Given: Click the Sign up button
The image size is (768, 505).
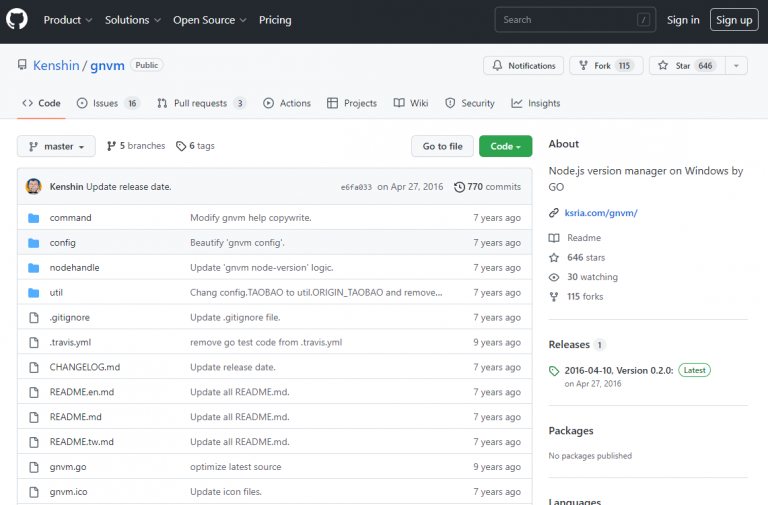Looking at the screenshot, I should [734, 20].
